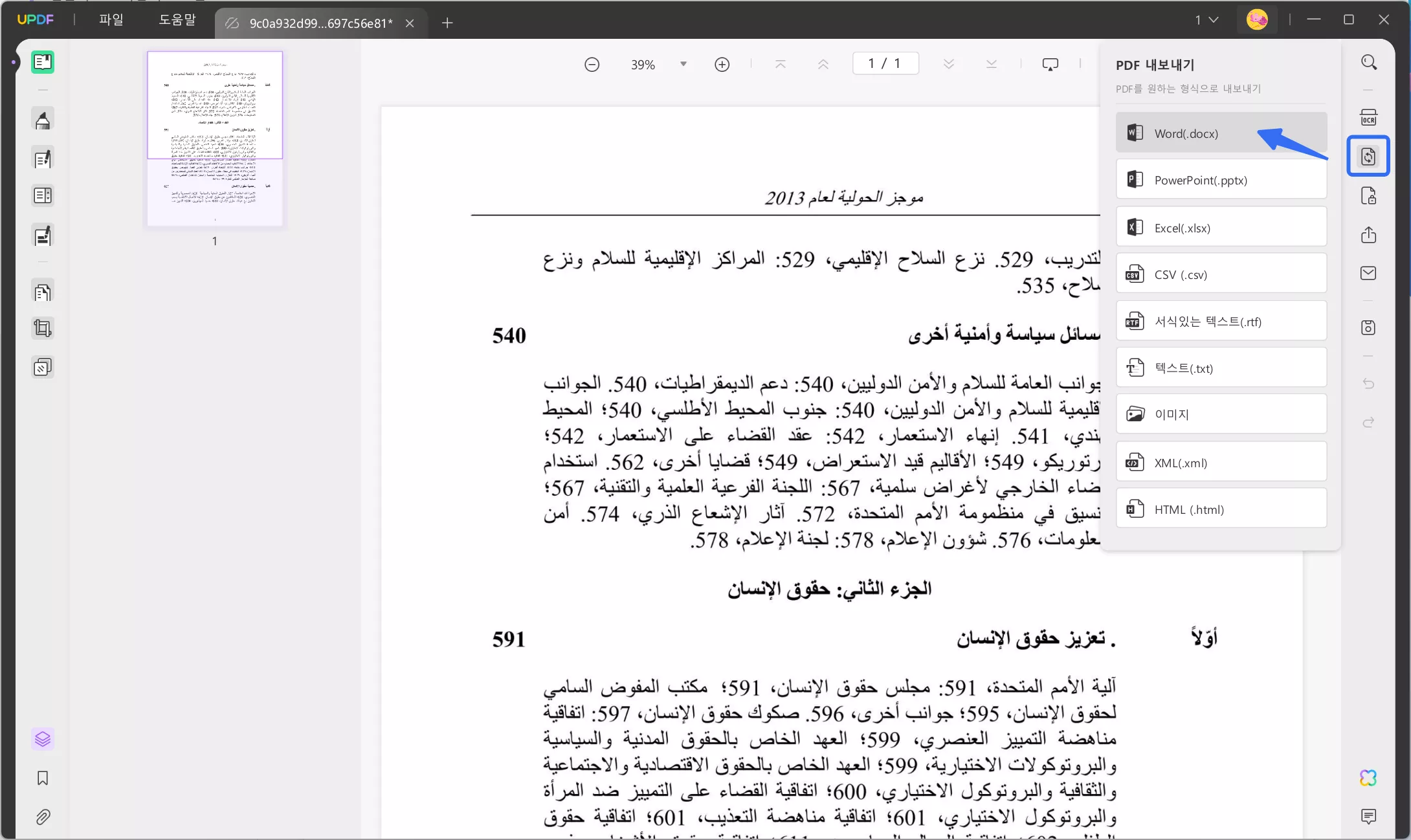Click the 39% zoom value
The image size is (1411, 840).
pyautogui.click(x=643, y=65)
